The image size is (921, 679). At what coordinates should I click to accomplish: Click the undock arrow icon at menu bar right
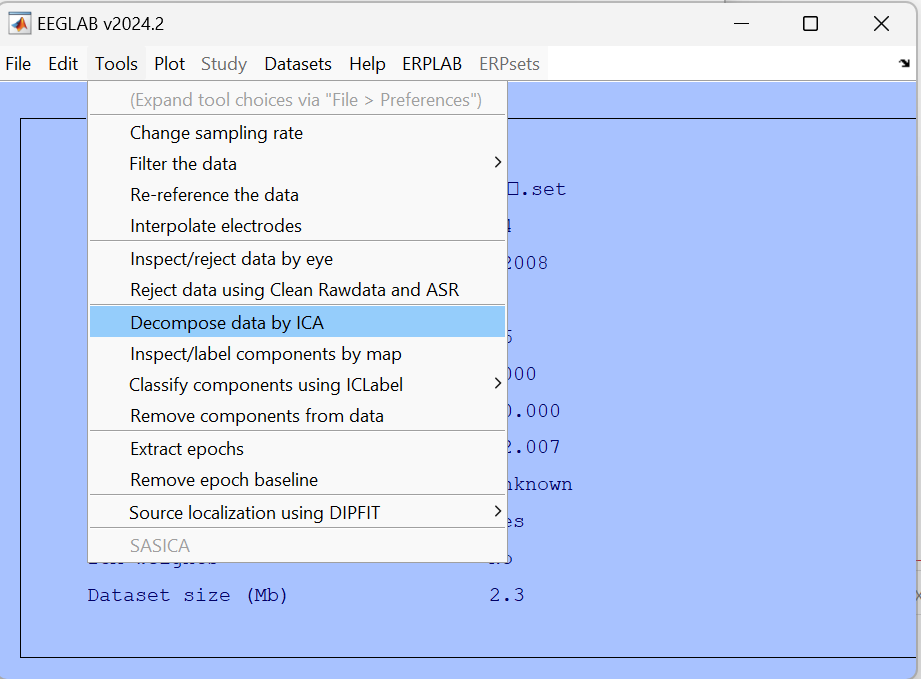(904, 63)
